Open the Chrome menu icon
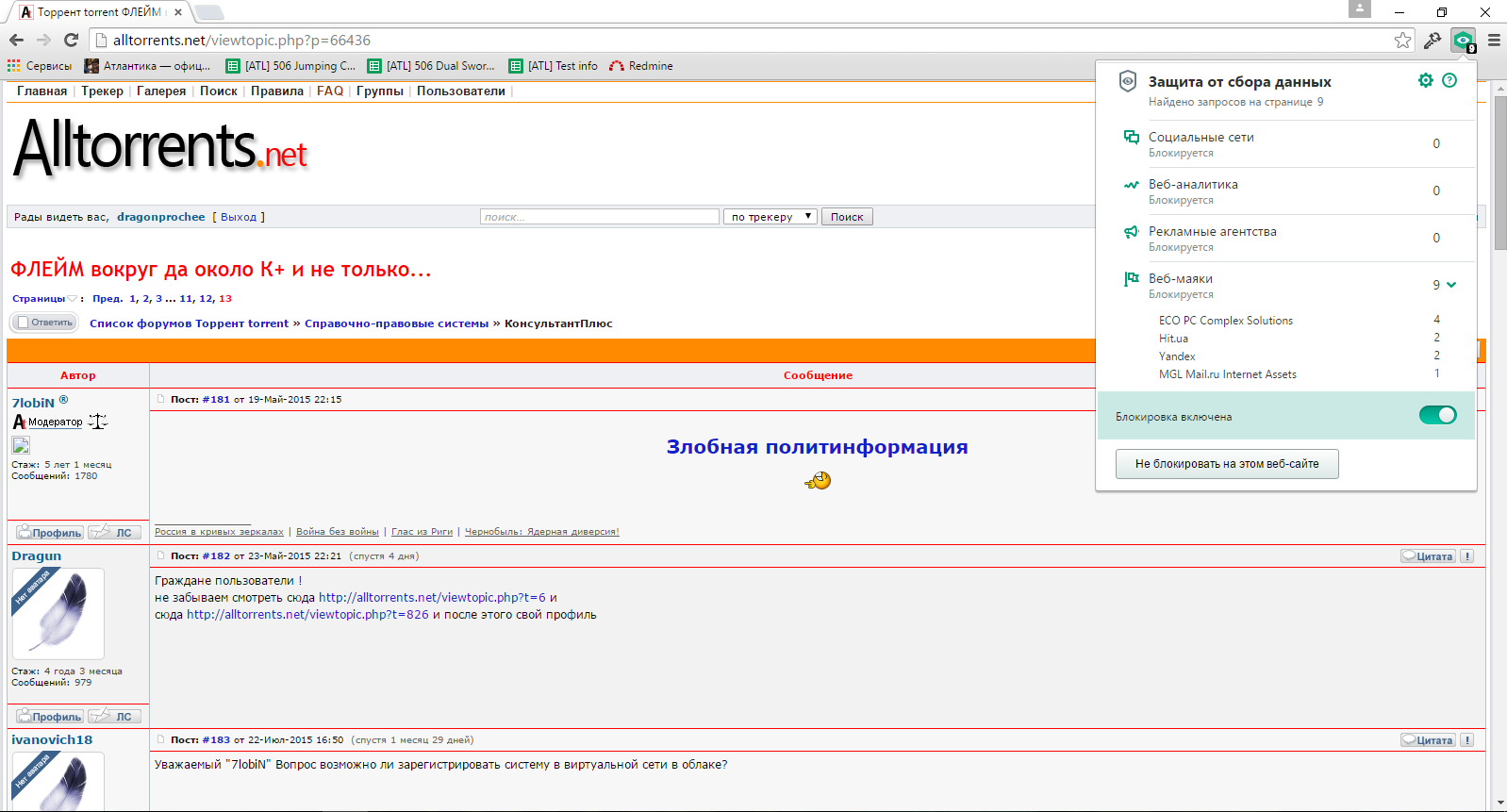 coord(1494,41)
